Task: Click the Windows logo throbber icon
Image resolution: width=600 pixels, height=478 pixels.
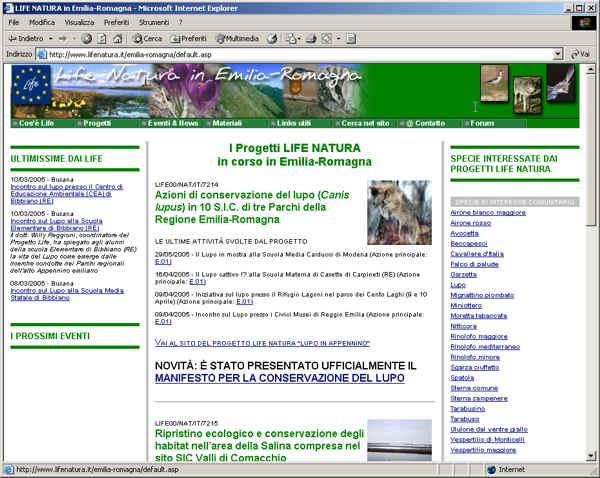Action: [x=584, y=23]
